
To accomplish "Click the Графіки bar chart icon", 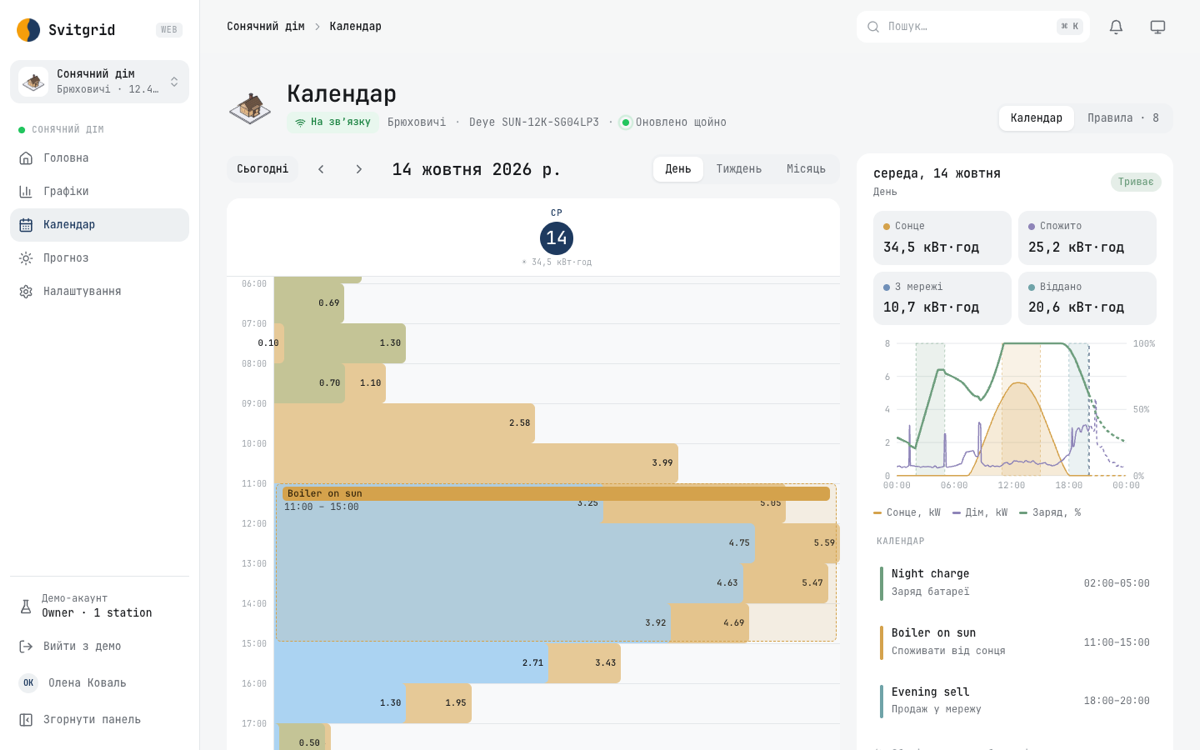I will point(26,191).
